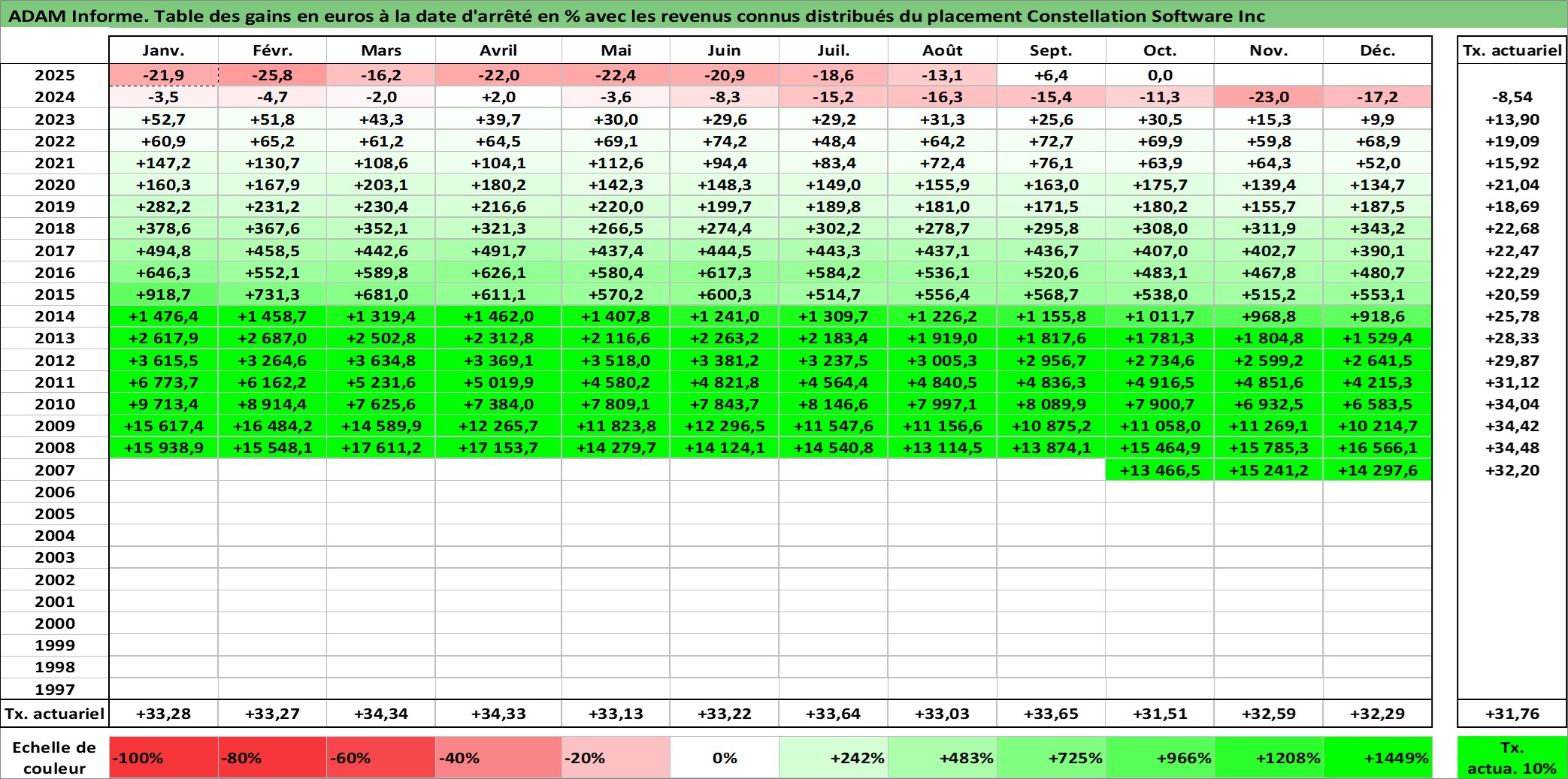The width and height of the screenshot is (1568, 779).
Task: Click cell +6,4 for Sept. 2025
Action: point(1051,75)
